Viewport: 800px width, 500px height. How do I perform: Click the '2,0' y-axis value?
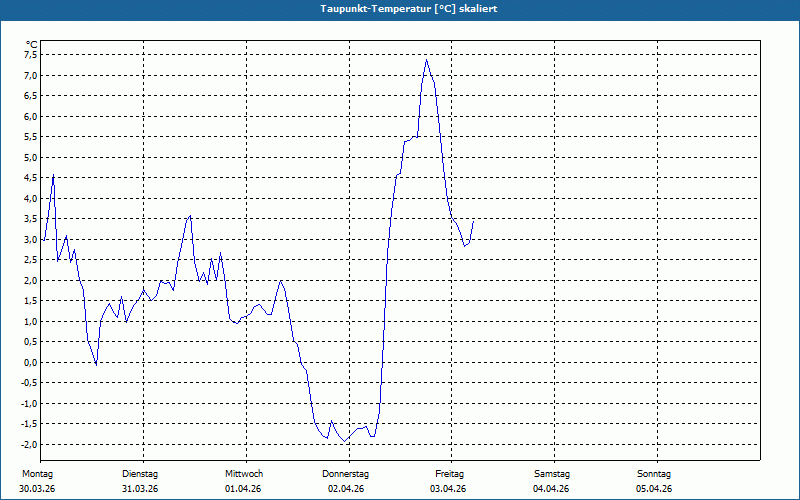click(x=31, y=281)
